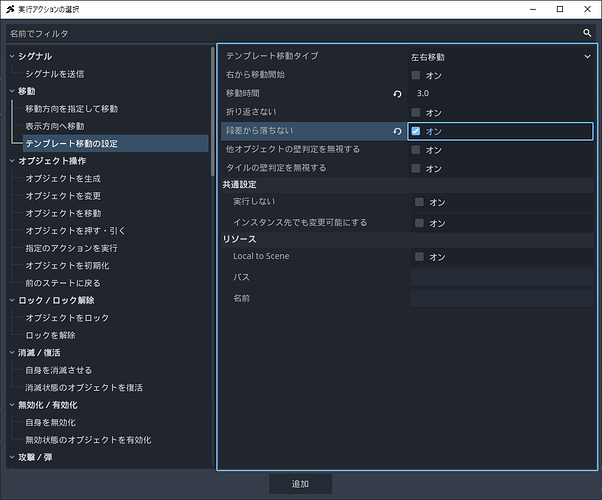
Task: Collapse the オブジェクト操作 category
Action: [x=12, y=161]
